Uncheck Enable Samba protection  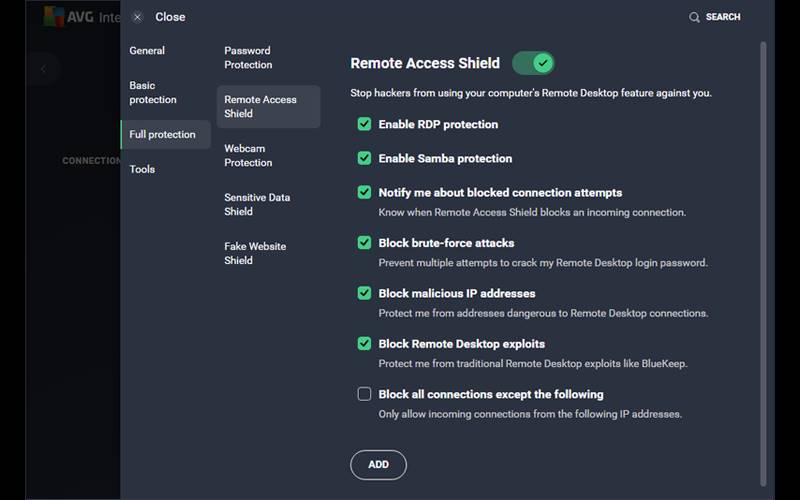pyautogui.click(x=364, y=158)
